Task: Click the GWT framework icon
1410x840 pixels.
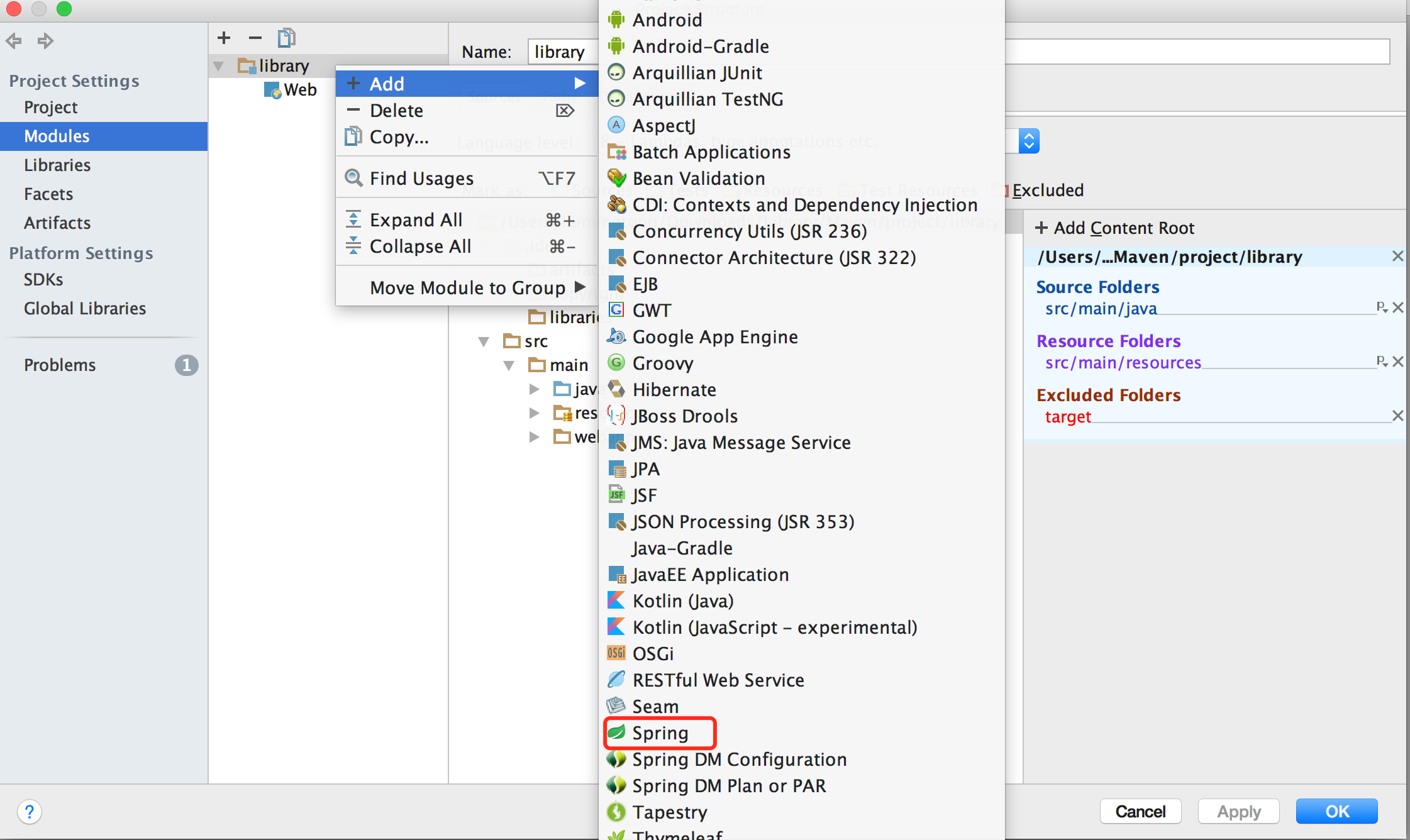Action: pyautogui.click(x=616, y=310)
